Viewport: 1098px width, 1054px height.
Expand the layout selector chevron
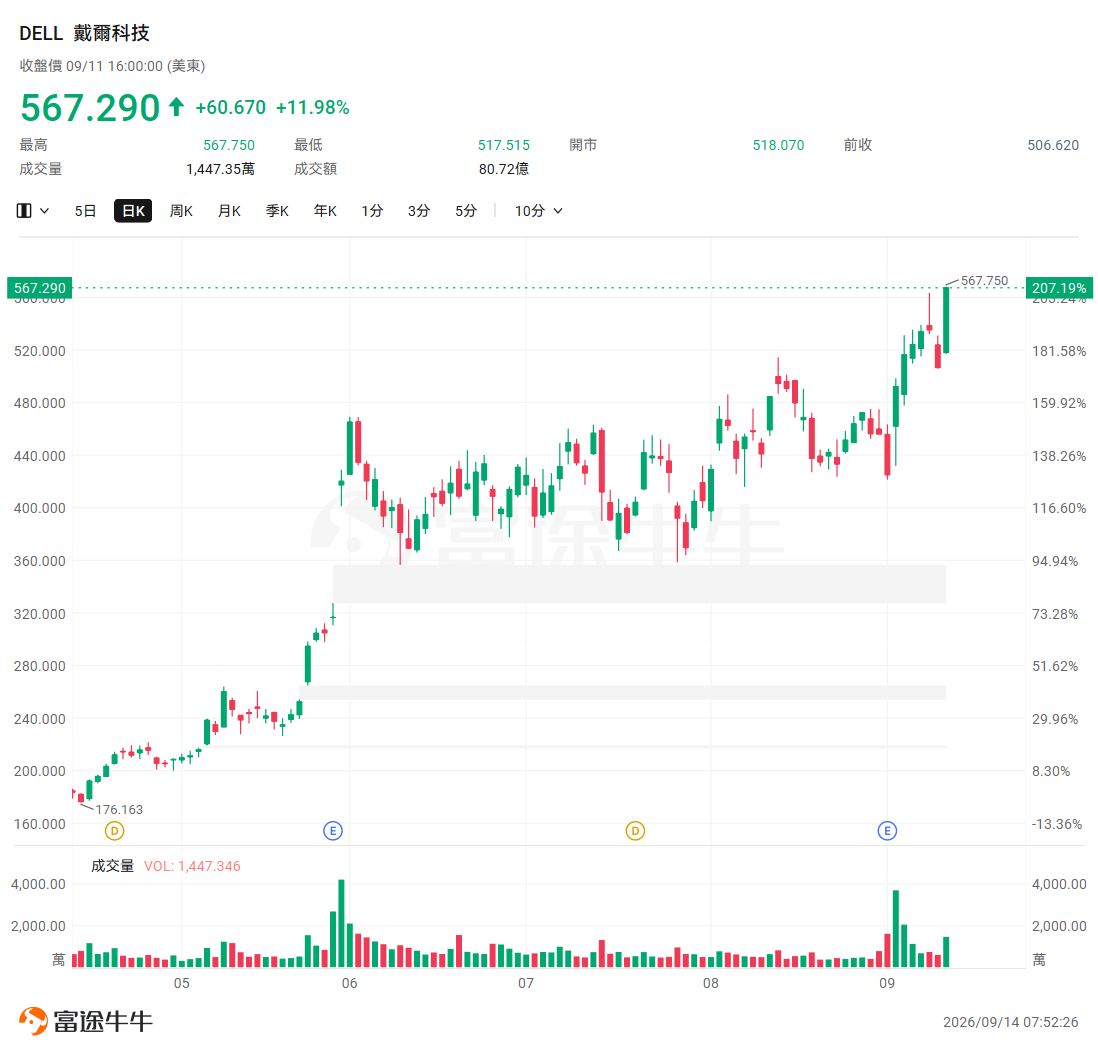(44, 211)
